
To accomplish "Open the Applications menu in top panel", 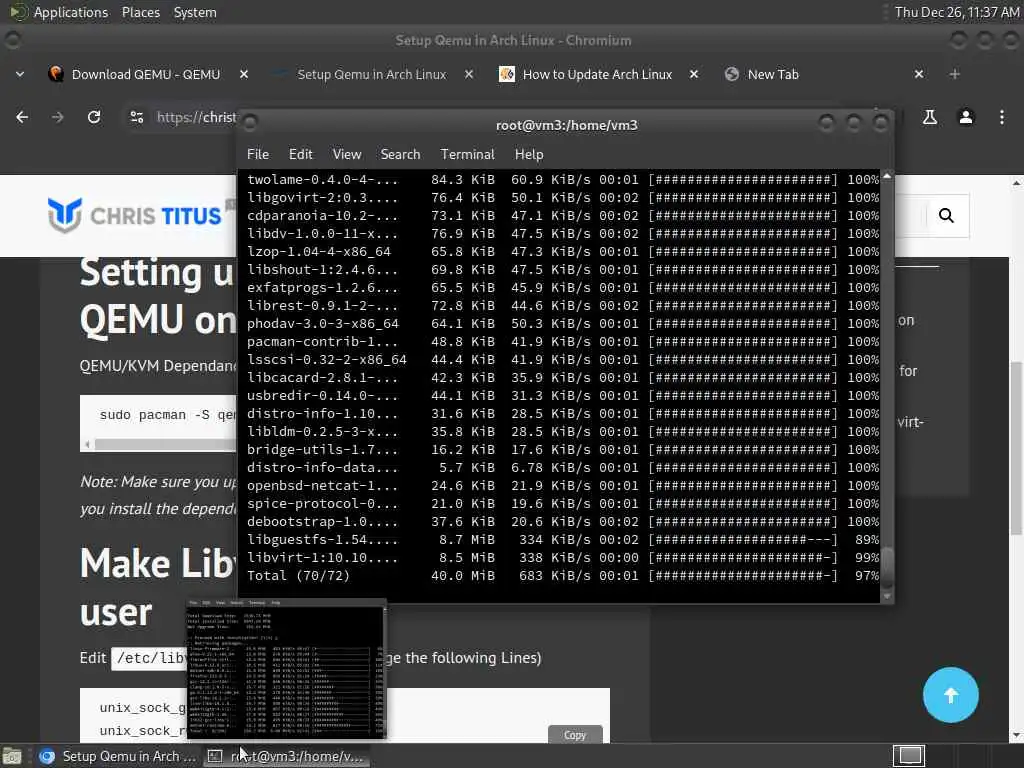I will tap(71, 12).
